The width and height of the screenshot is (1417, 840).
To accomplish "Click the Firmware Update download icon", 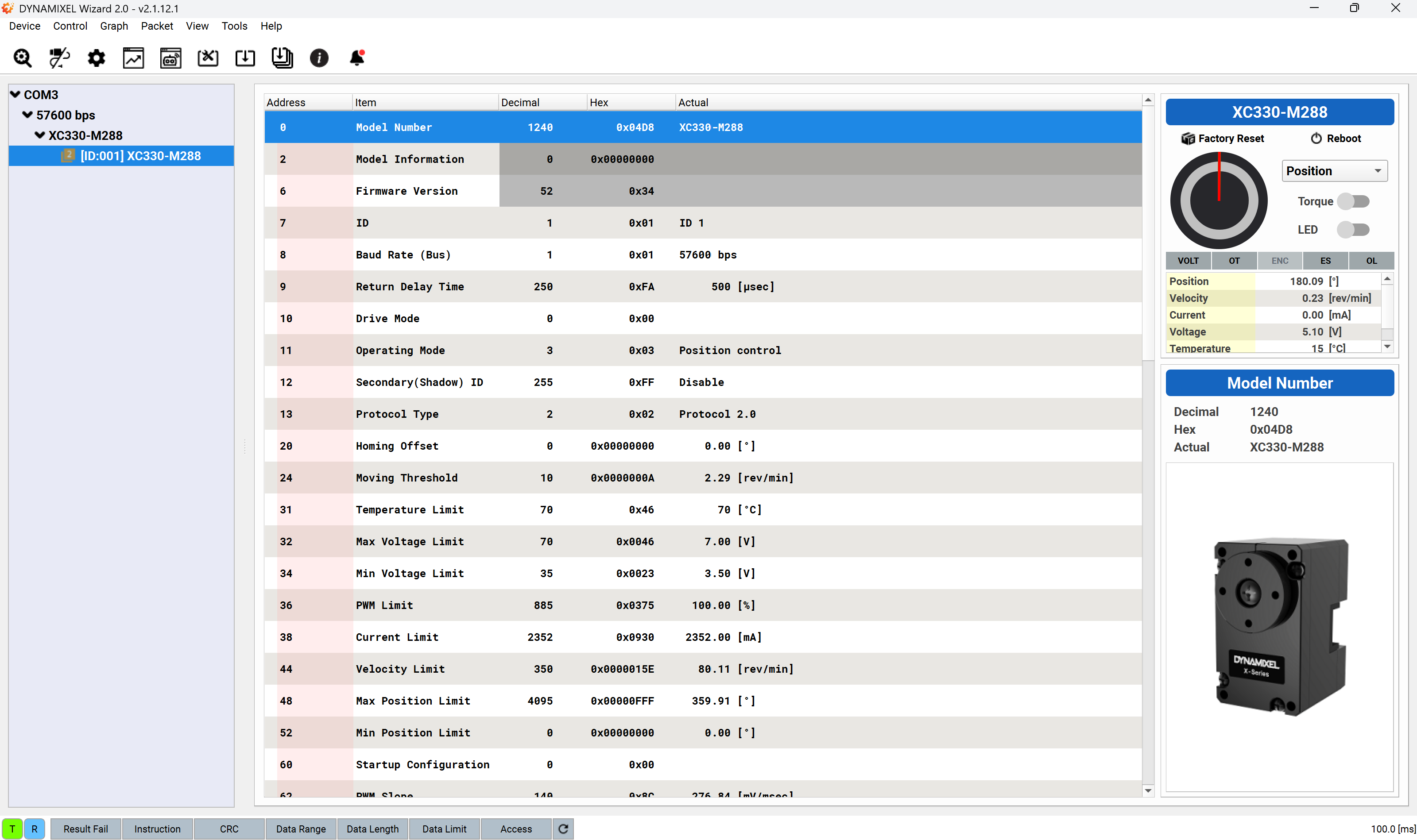I will click(245, 58).
